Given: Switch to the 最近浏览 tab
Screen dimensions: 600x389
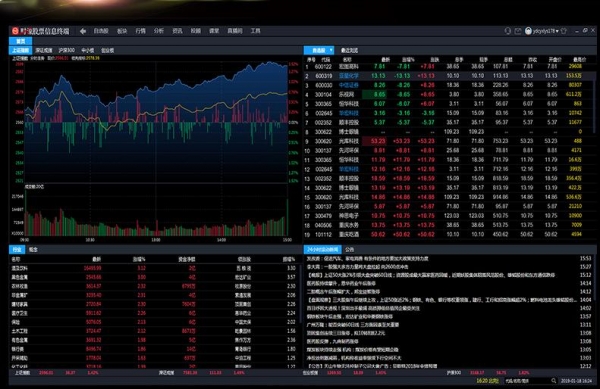Looking at the screenshot, I should pyautogui.click(x=349, y=50).
